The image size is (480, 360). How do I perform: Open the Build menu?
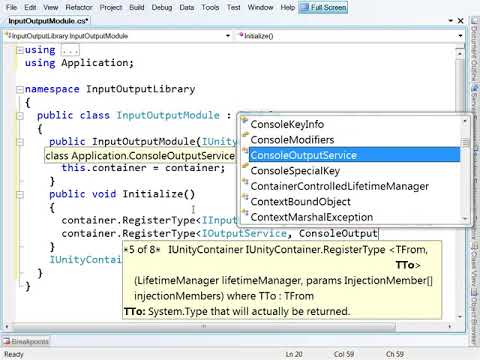[x=137, y=7]
